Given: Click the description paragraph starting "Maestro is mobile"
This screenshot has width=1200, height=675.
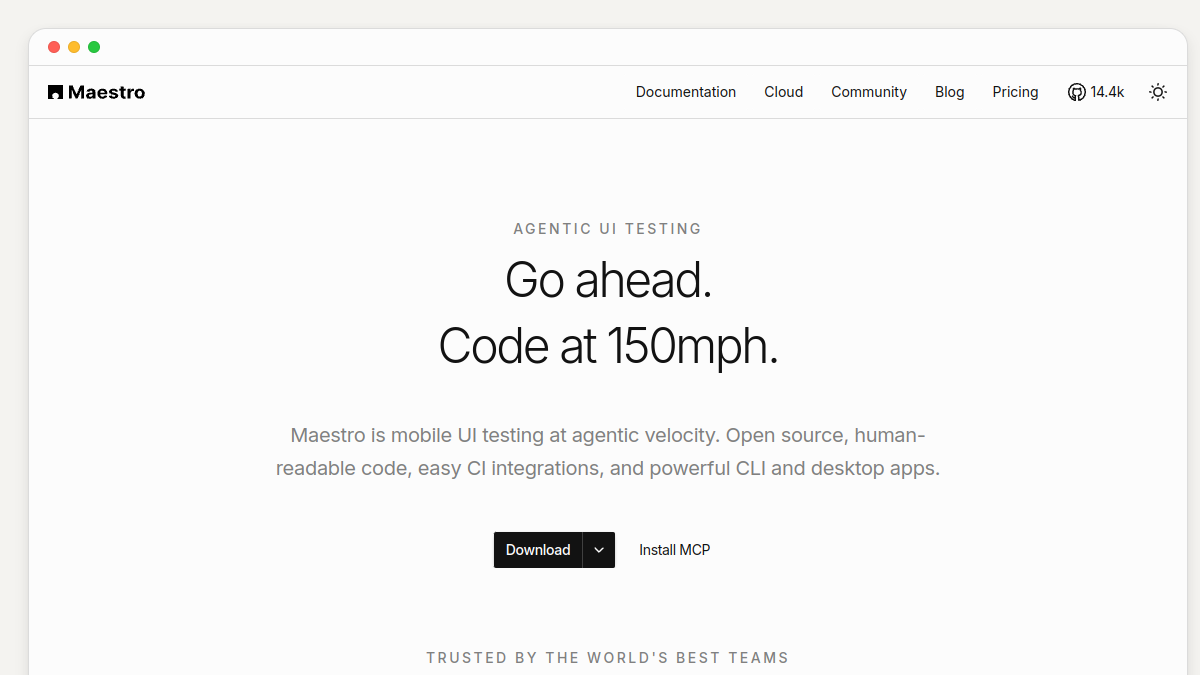Looking at the screenshot, I should [608, 452].
